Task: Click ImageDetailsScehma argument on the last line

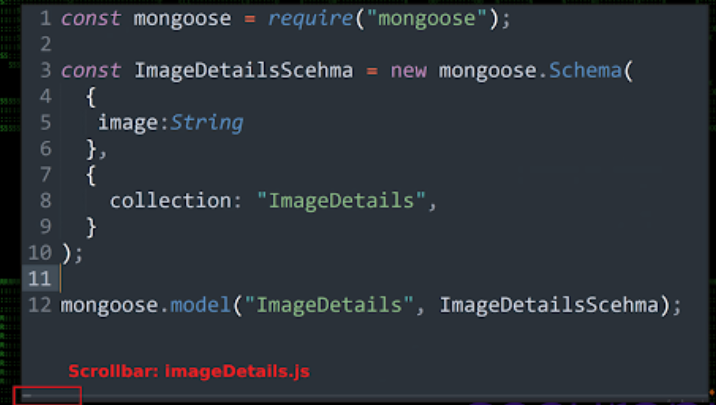Action: click(x=549, y=305)
